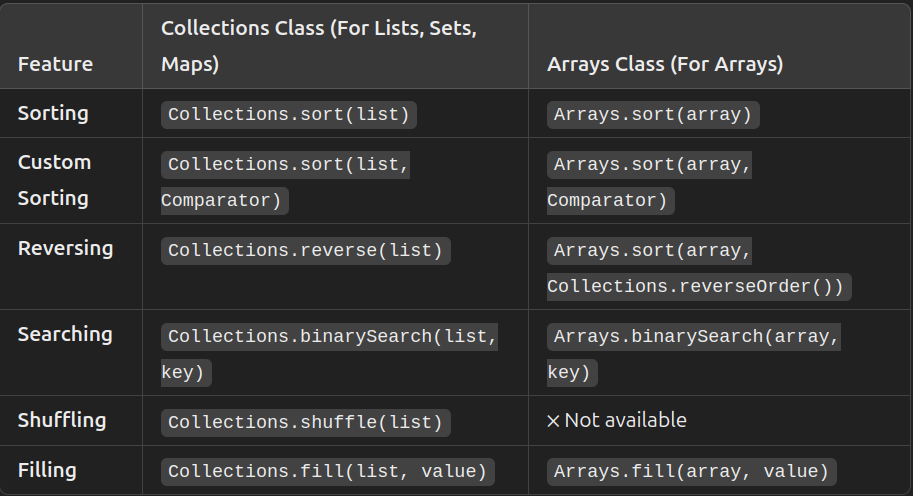This screenshot has width=913, height=496.
Task: Click the Collections Class column header
Action: coord(318,46)
